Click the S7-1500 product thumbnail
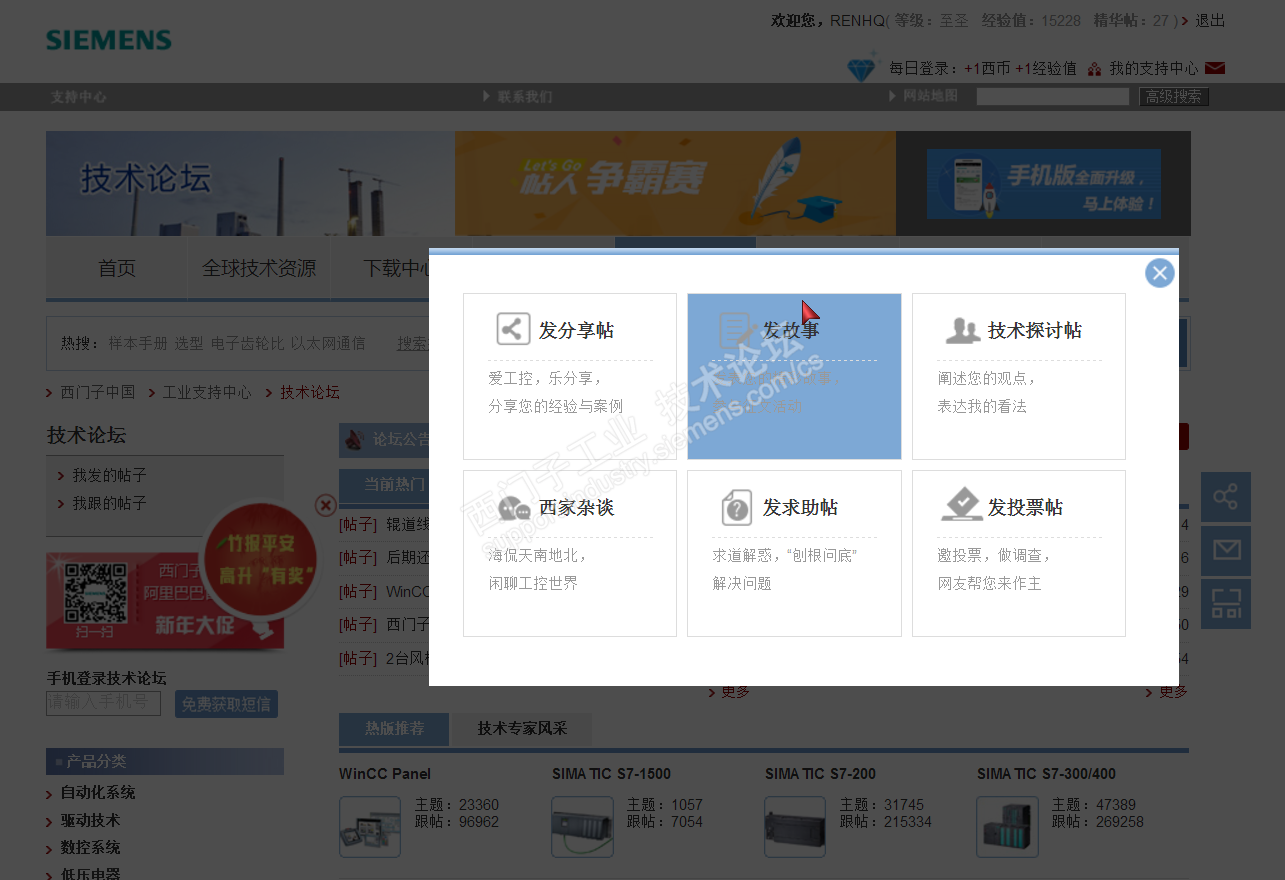This screenshot has height=880, width=1285. pyautogui.click(x=583, y=827)
